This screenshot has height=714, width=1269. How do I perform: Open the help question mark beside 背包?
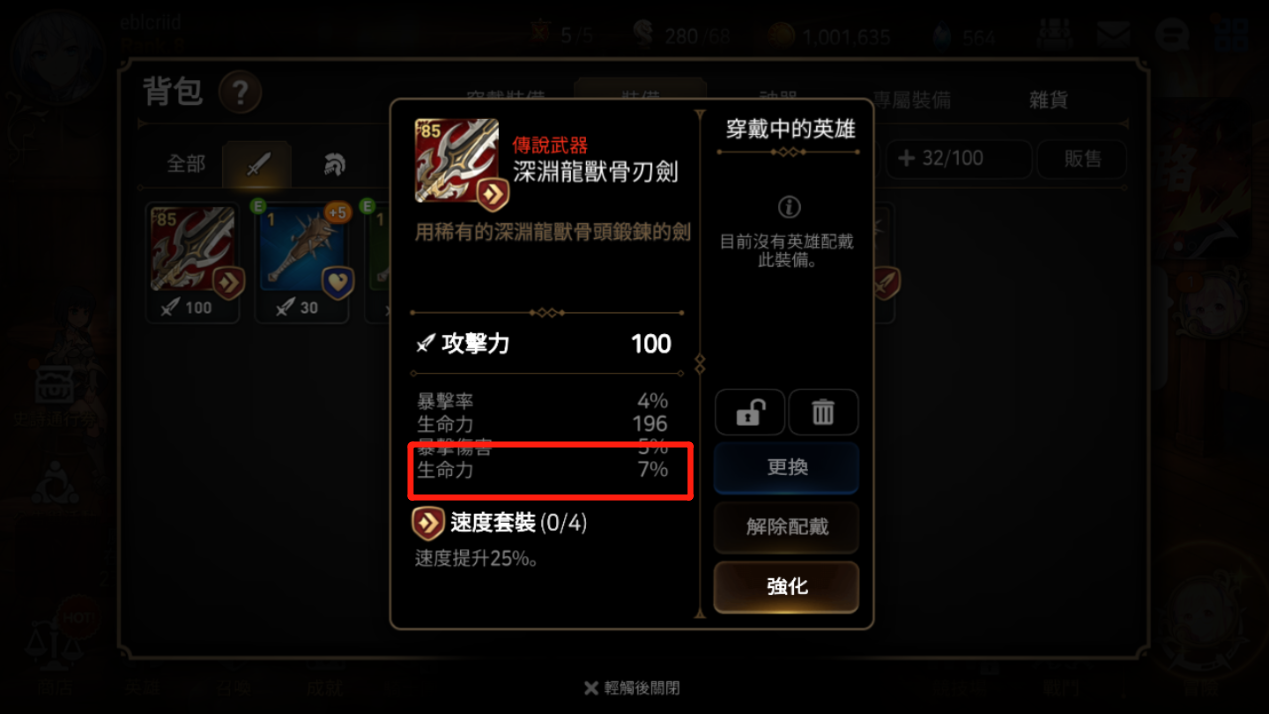pos(240,94)
